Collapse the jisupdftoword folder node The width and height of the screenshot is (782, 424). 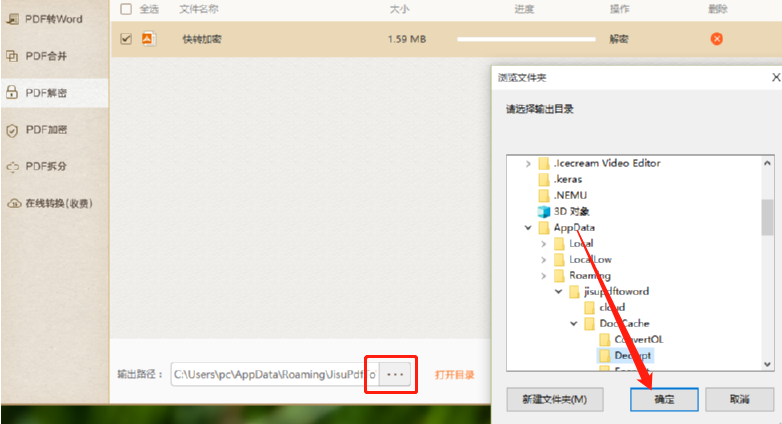coord(559,291)
